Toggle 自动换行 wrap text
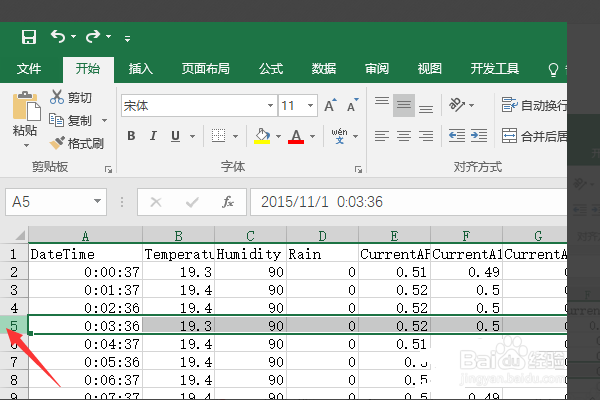Screen dimensions: 600x400 (534, 105)
